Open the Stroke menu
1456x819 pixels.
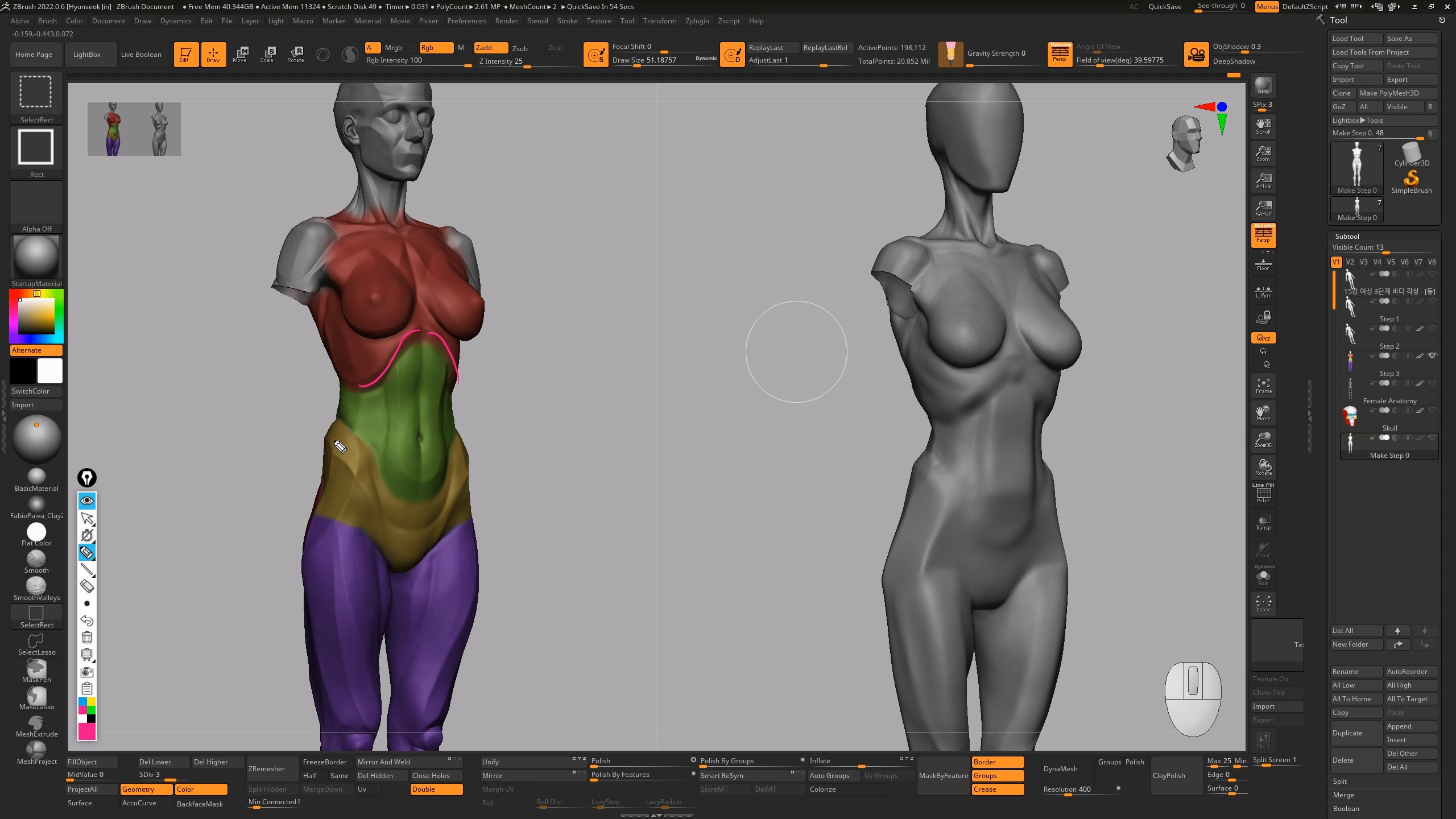click(566, 21)
